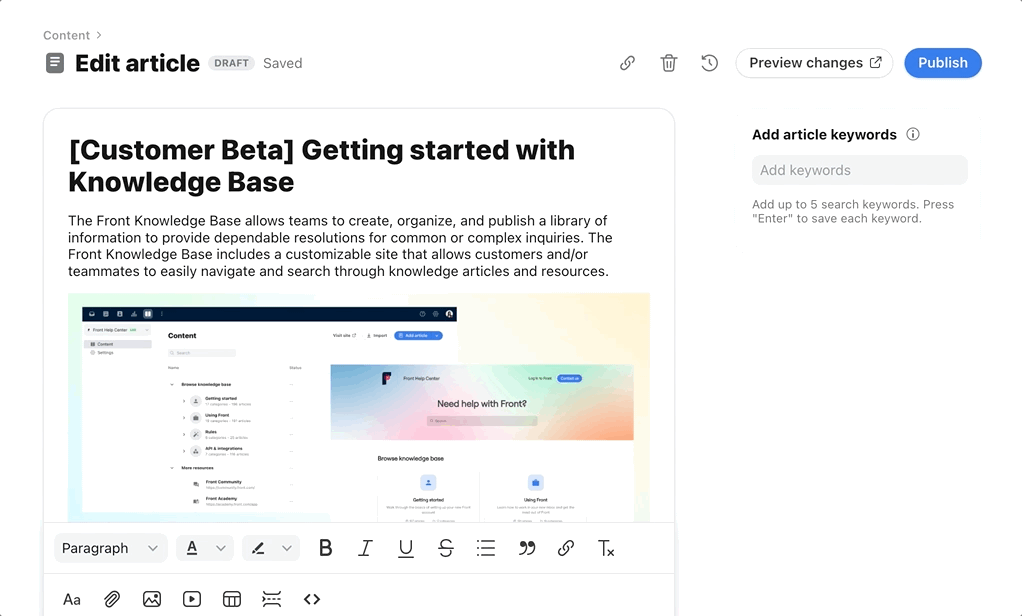The height and width of the screenshot is (616, 1022).
Task: Toggle italic formatting
Action: coord(365,548)
